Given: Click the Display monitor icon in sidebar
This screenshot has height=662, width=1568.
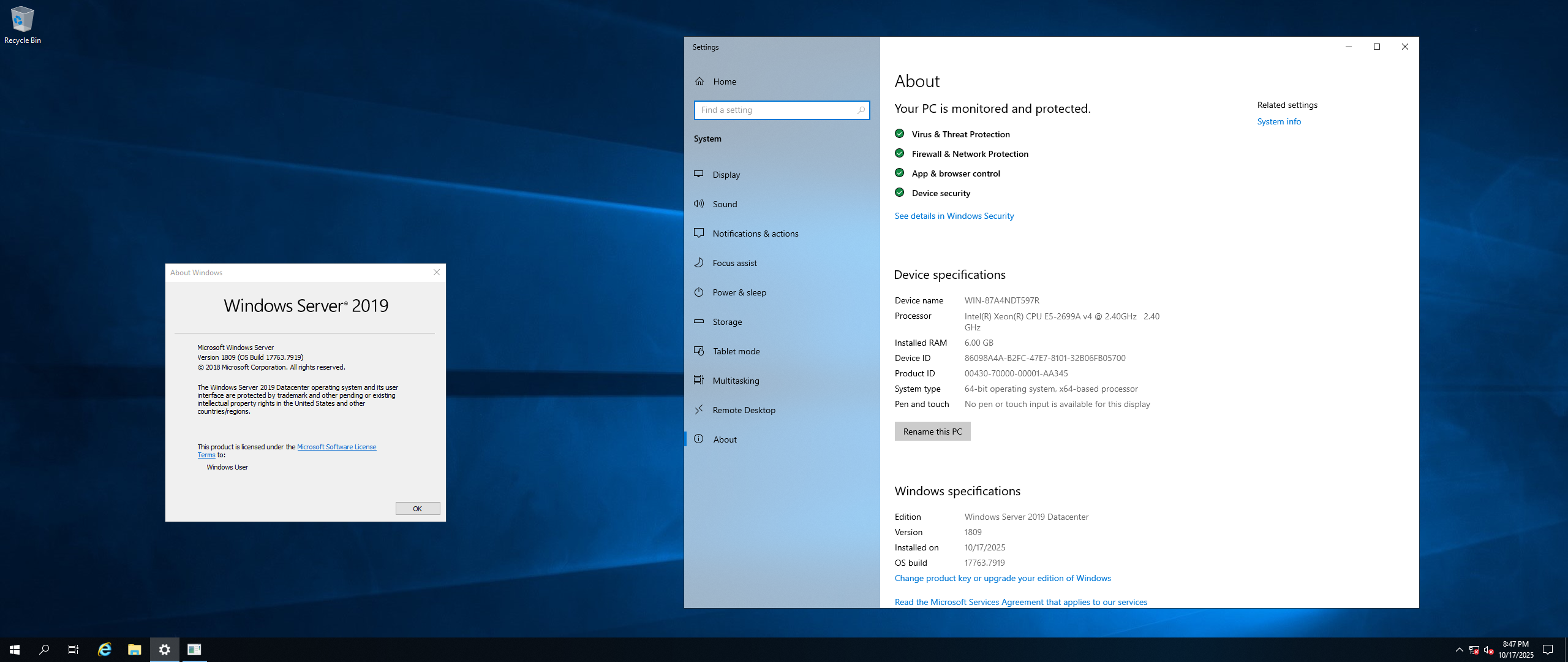Looking at the screenshot, I should [x=698, y=175].
